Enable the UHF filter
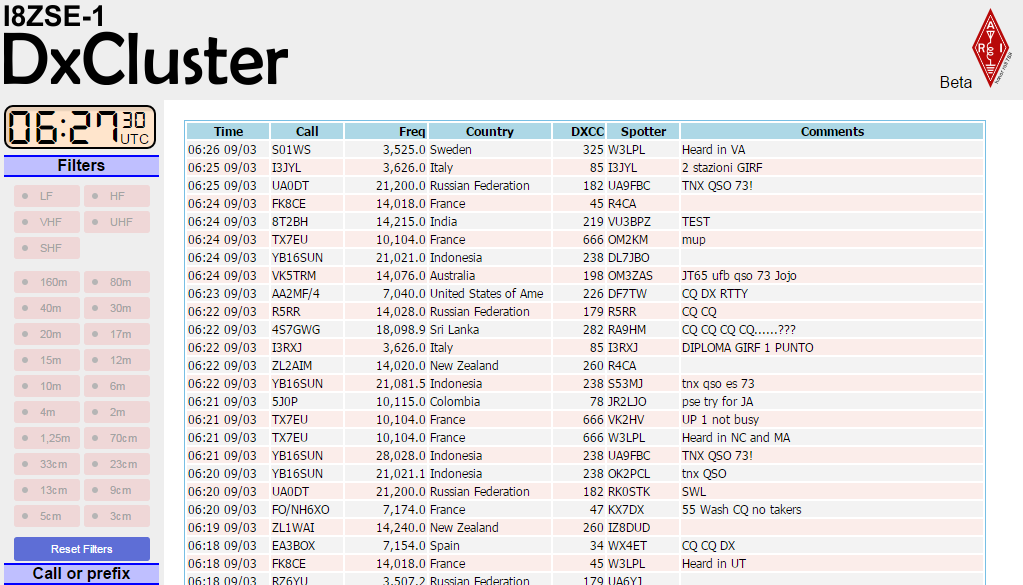Viewport: 1023px width, 585px height. click(117, 222)
